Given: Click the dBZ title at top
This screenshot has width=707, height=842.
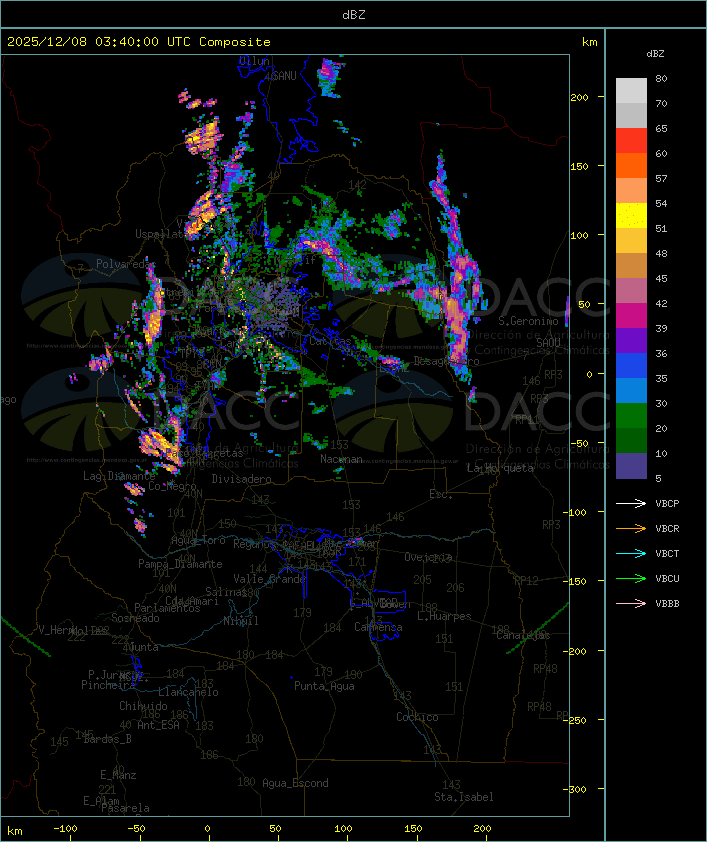Looking at the screenshot, I should point(354,15).
